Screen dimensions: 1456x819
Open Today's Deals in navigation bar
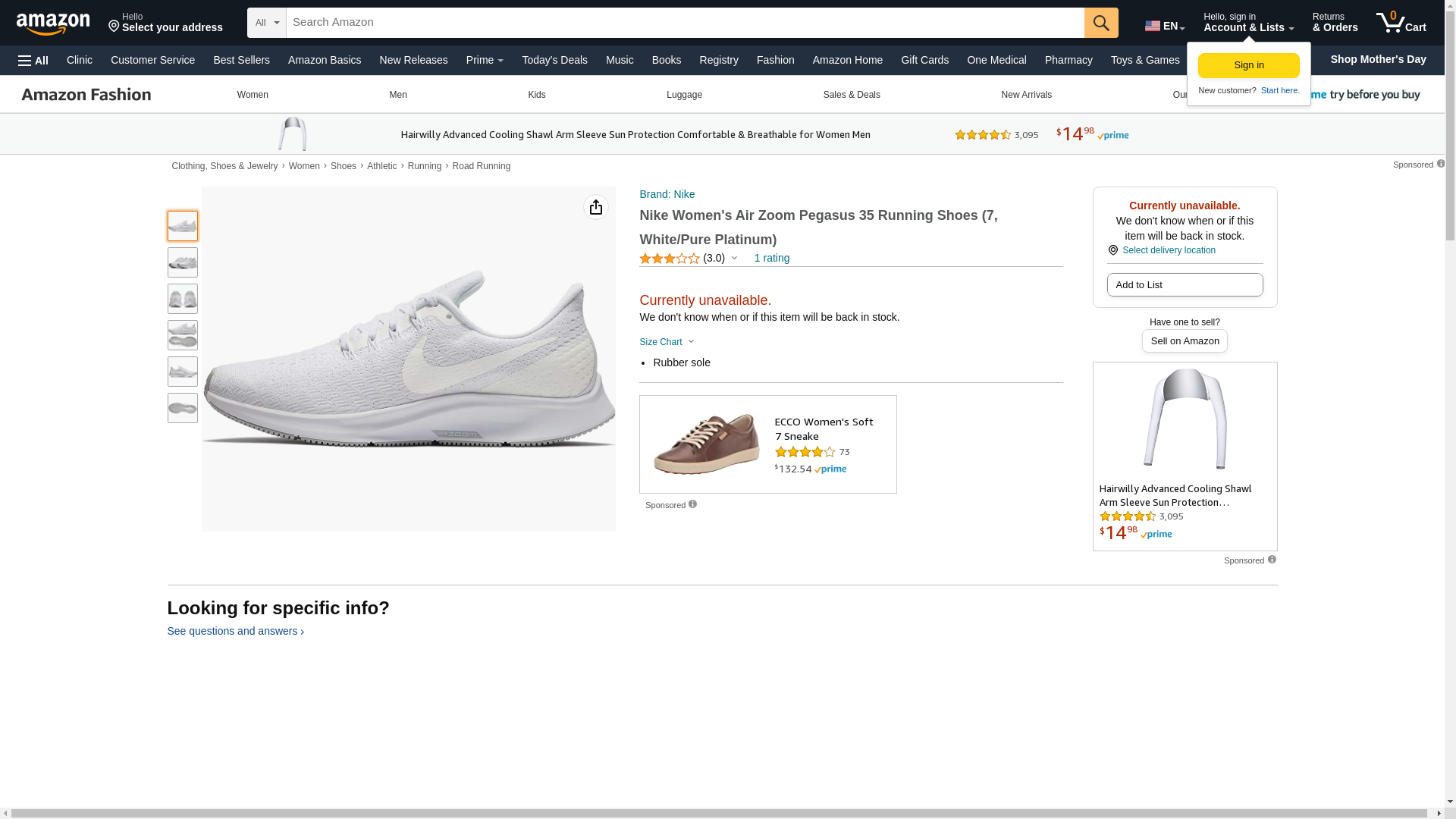554,60
